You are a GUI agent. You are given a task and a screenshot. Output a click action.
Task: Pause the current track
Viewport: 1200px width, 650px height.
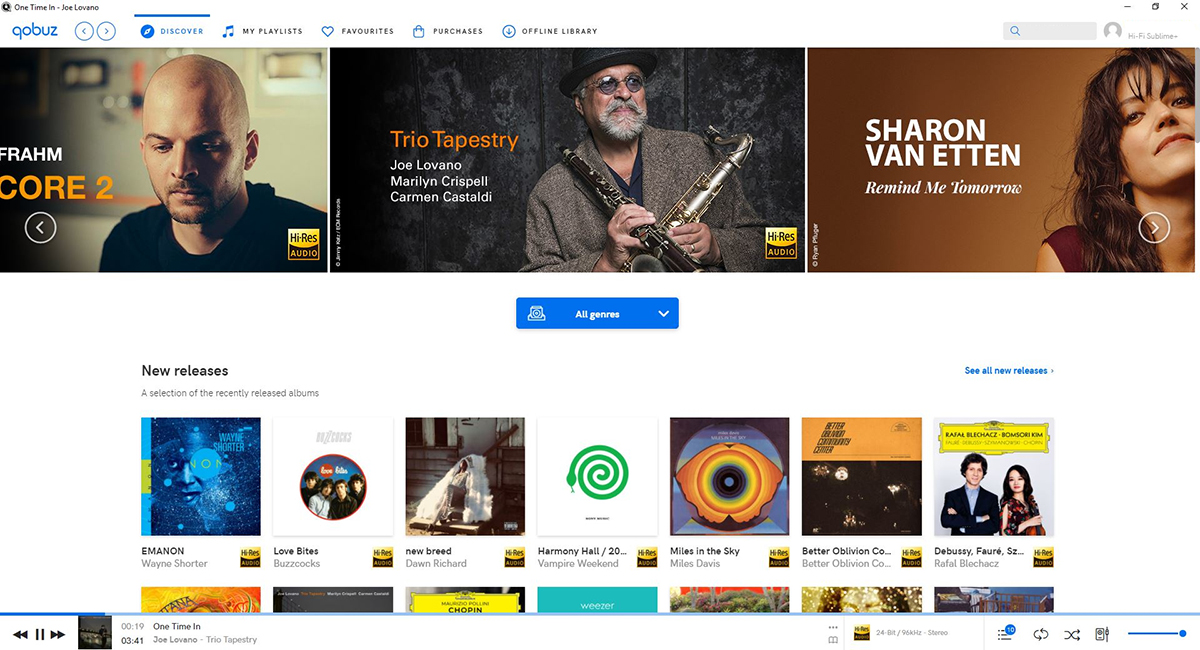tap(40, 634)
